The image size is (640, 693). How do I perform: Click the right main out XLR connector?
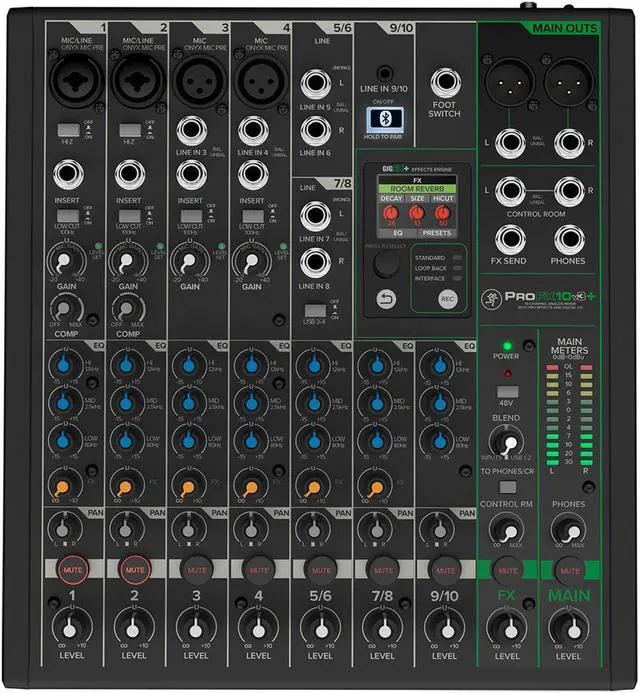point(568,82)
